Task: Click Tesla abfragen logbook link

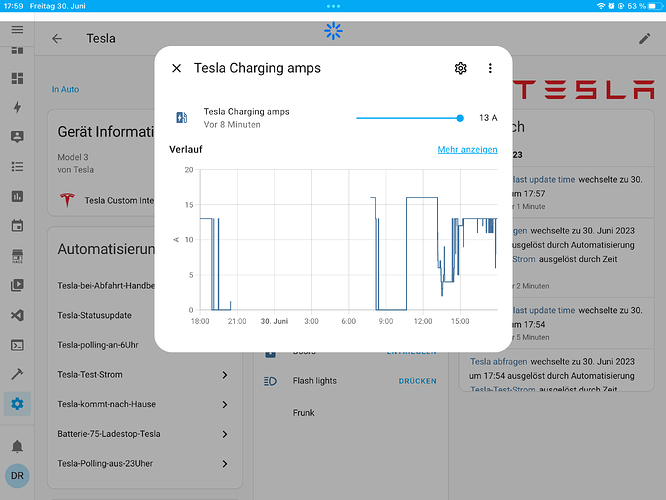Action: [x=498, y=362]
